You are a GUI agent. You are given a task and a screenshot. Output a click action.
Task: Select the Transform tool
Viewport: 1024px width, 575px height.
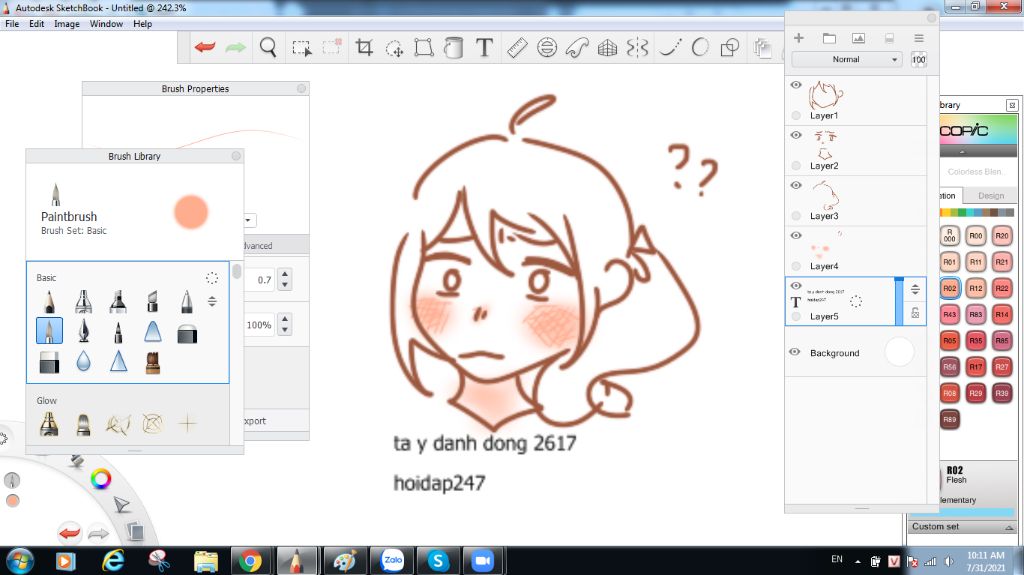(424, 47)
